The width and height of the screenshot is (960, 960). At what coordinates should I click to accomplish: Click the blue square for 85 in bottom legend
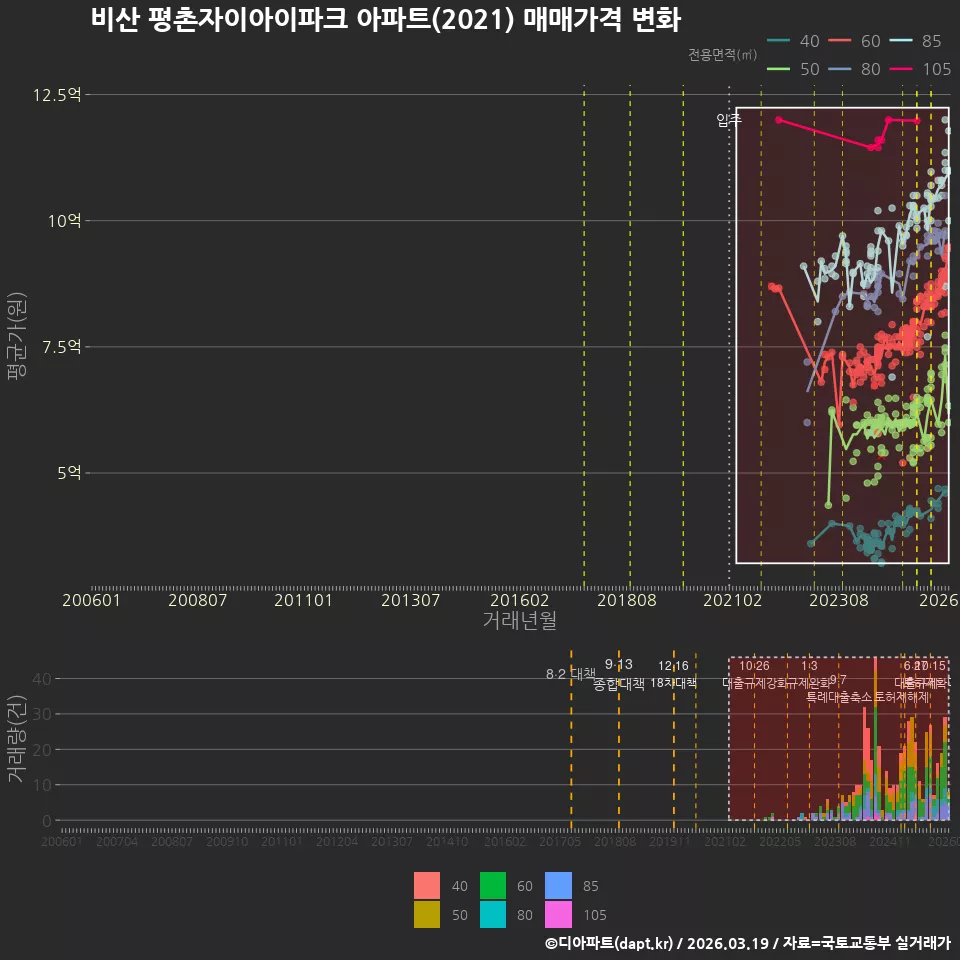(x=558, y=885)
